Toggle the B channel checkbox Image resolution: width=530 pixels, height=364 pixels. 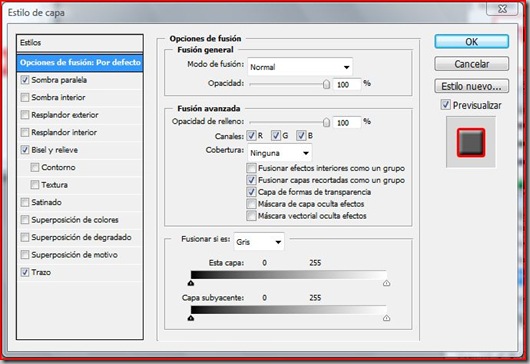tap(301, 136)
